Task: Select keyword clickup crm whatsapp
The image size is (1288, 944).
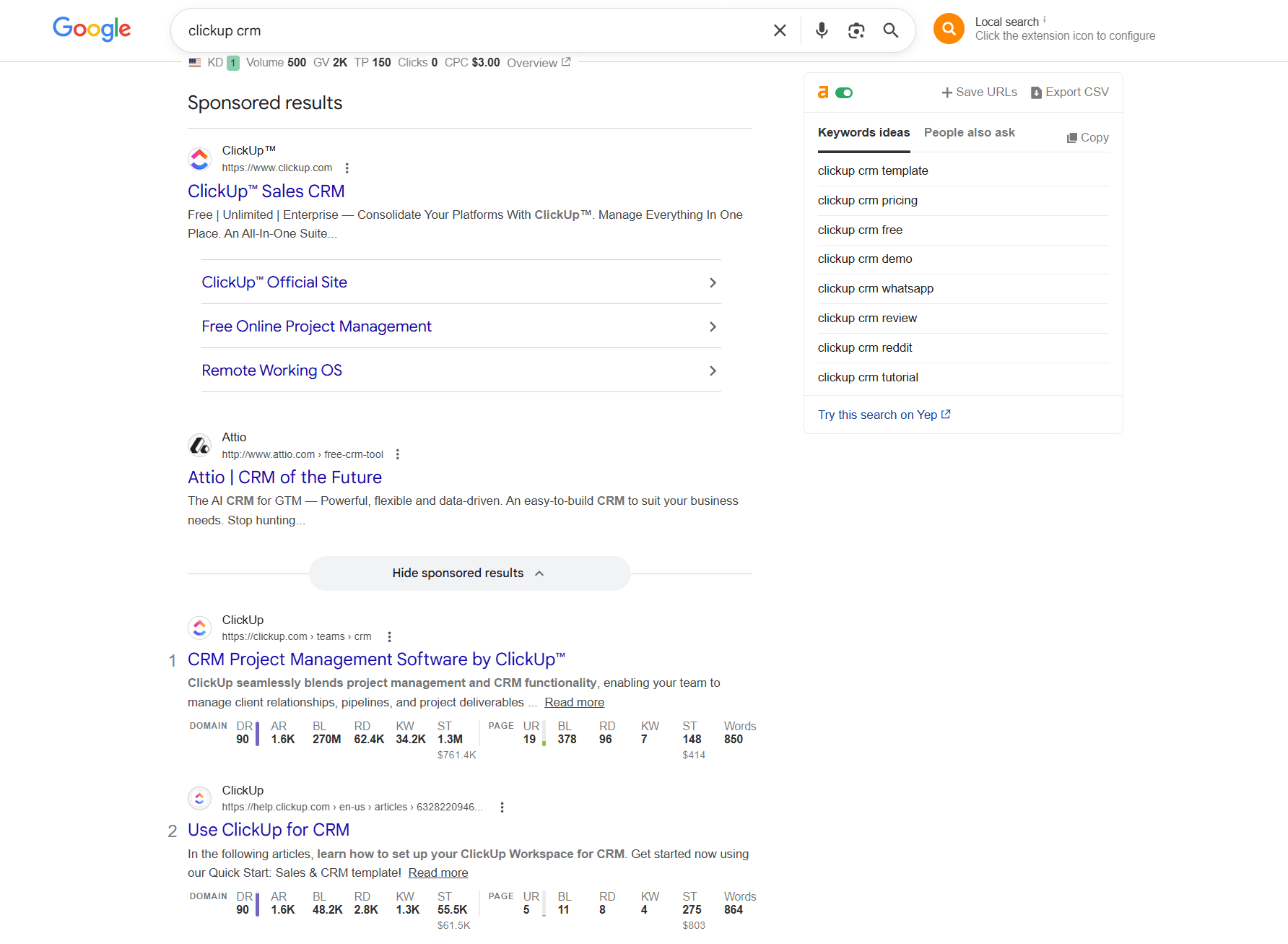Action: pos(876,288)
